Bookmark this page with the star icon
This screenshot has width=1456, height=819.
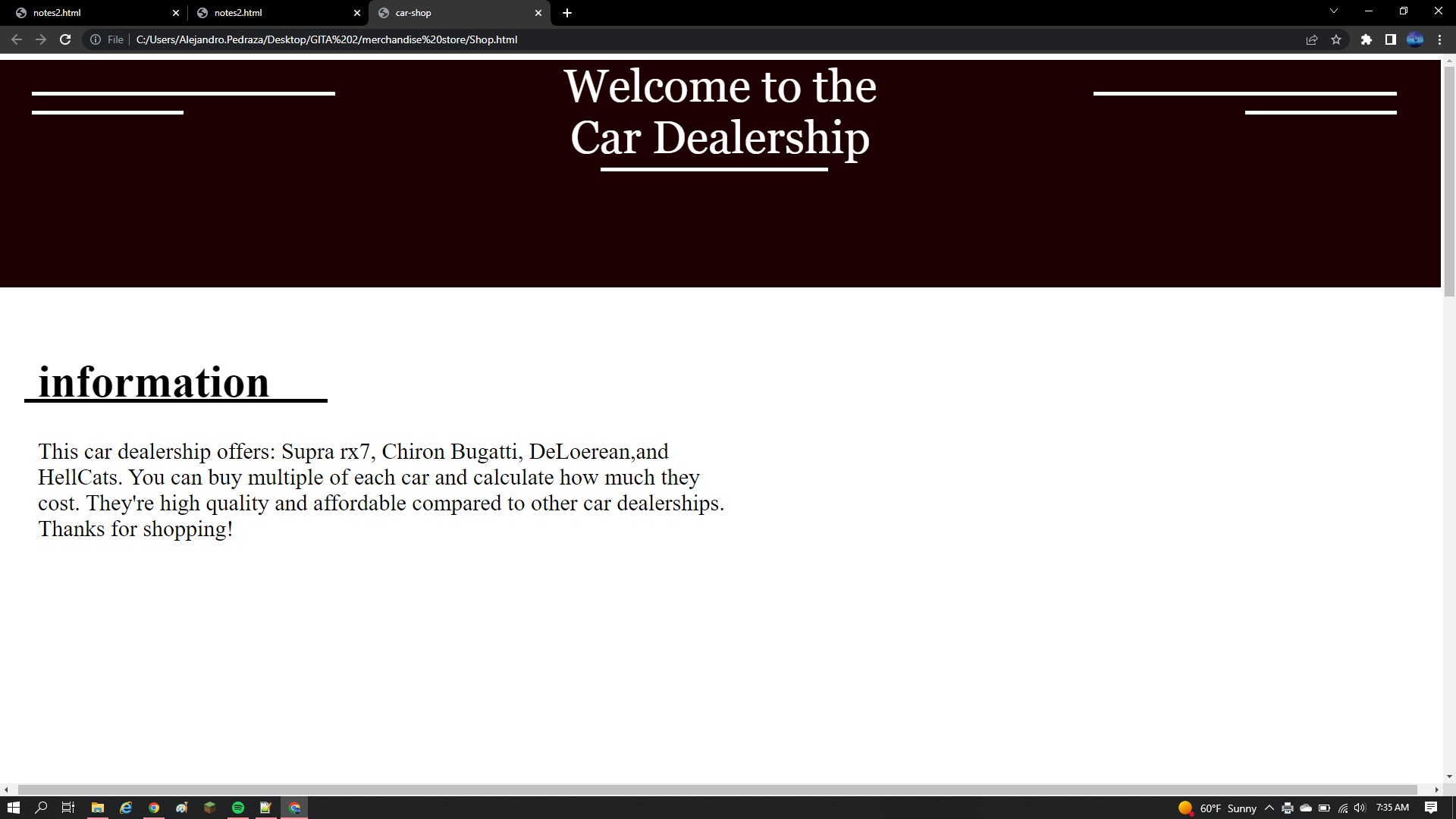pyautogui.click(x=1336, y=39)
